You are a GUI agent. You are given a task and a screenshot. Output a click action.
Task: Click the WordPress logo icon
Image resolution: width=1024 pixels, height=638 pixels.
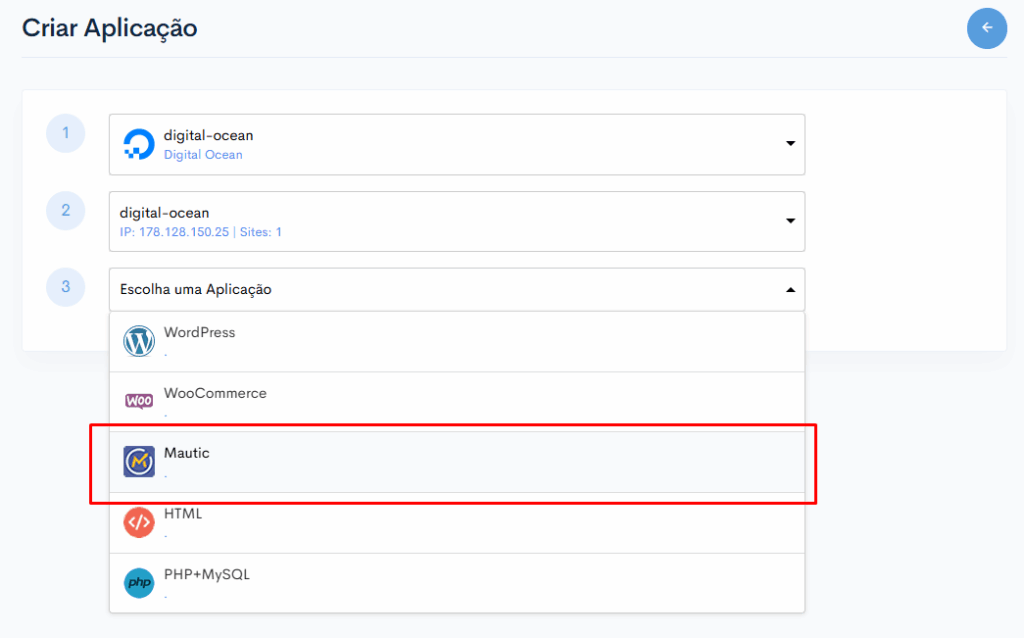139,341
